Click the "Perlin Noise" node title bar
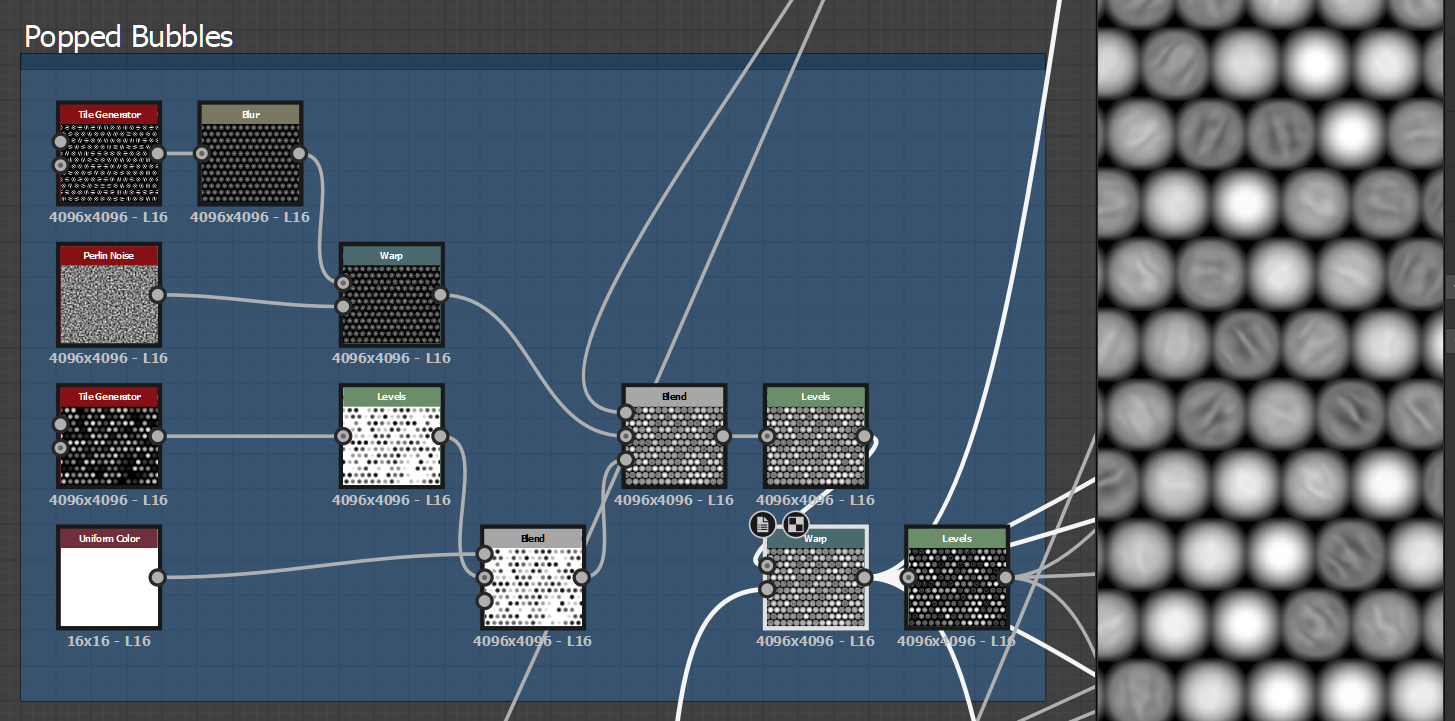The width and height of the screenshot is (1455, 721). (x=108, y=256)
